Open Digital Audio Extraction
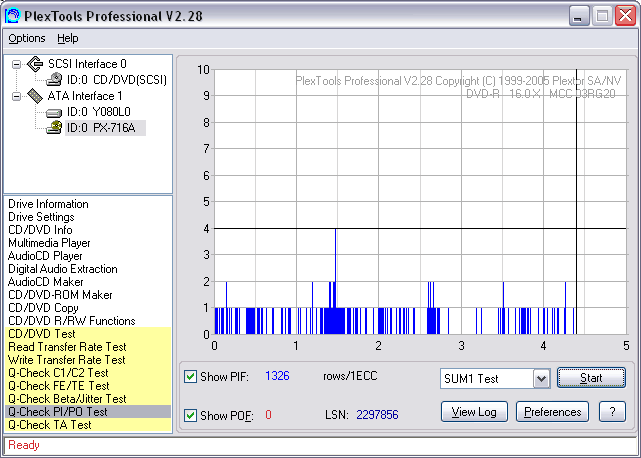 pyautogui.click(x=63, y=269)
